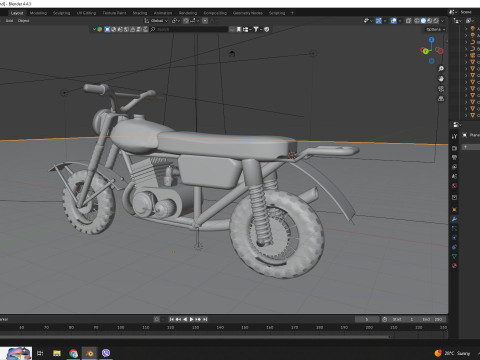Image resolution: width=480 pixels, height=360 pixels.
Task: Toggle X-ray mode in viewport header
Action: coord(408,21)
